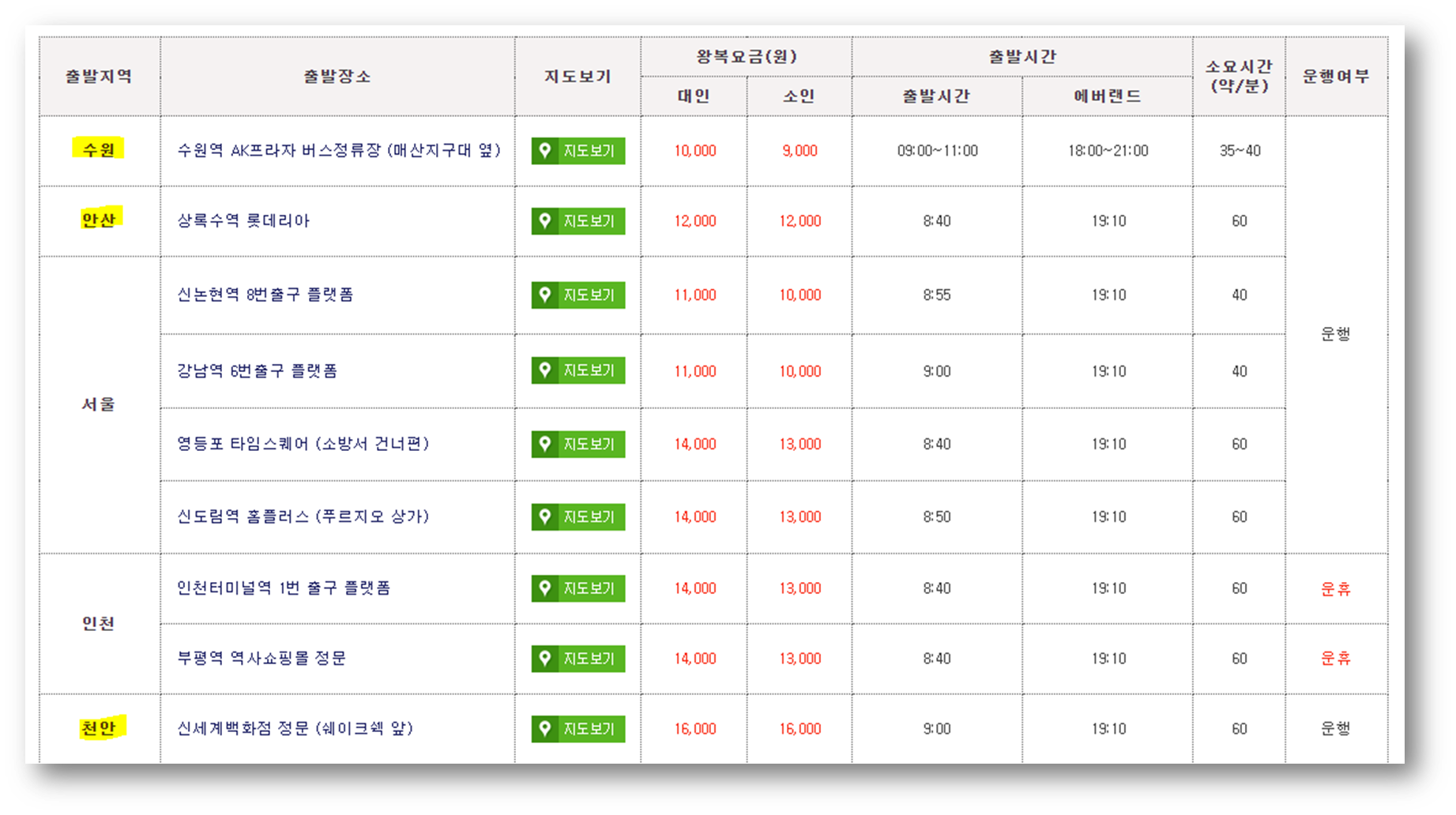Click the 35~40 travel time value

[1240, 151]
